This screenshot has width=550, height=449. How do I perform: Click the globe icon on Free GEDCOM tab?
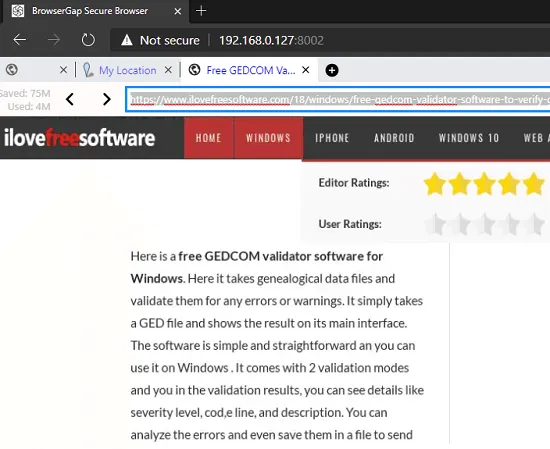pos(194,70)
